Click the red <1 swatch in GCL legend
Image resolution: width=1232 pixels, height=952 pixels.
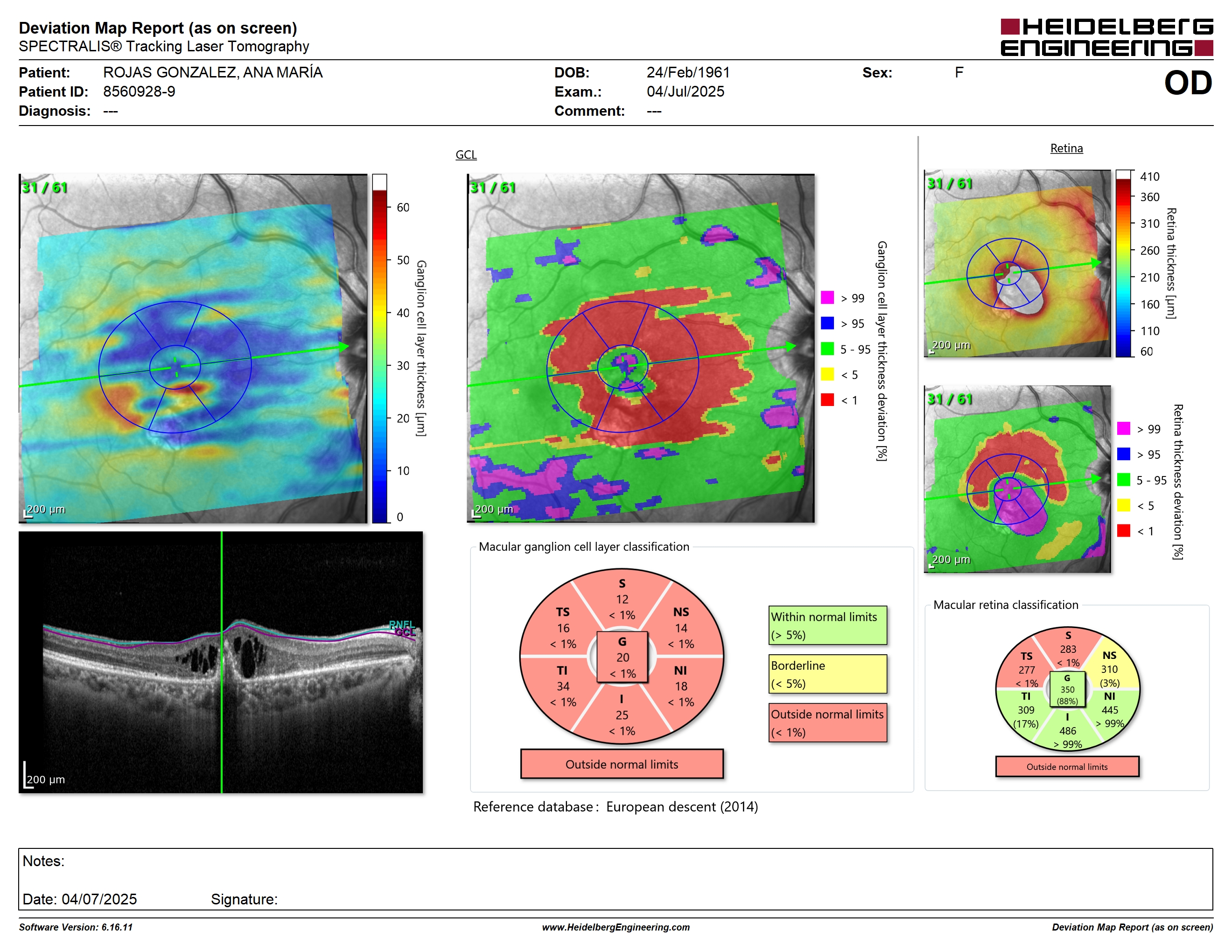click(827, 400)
